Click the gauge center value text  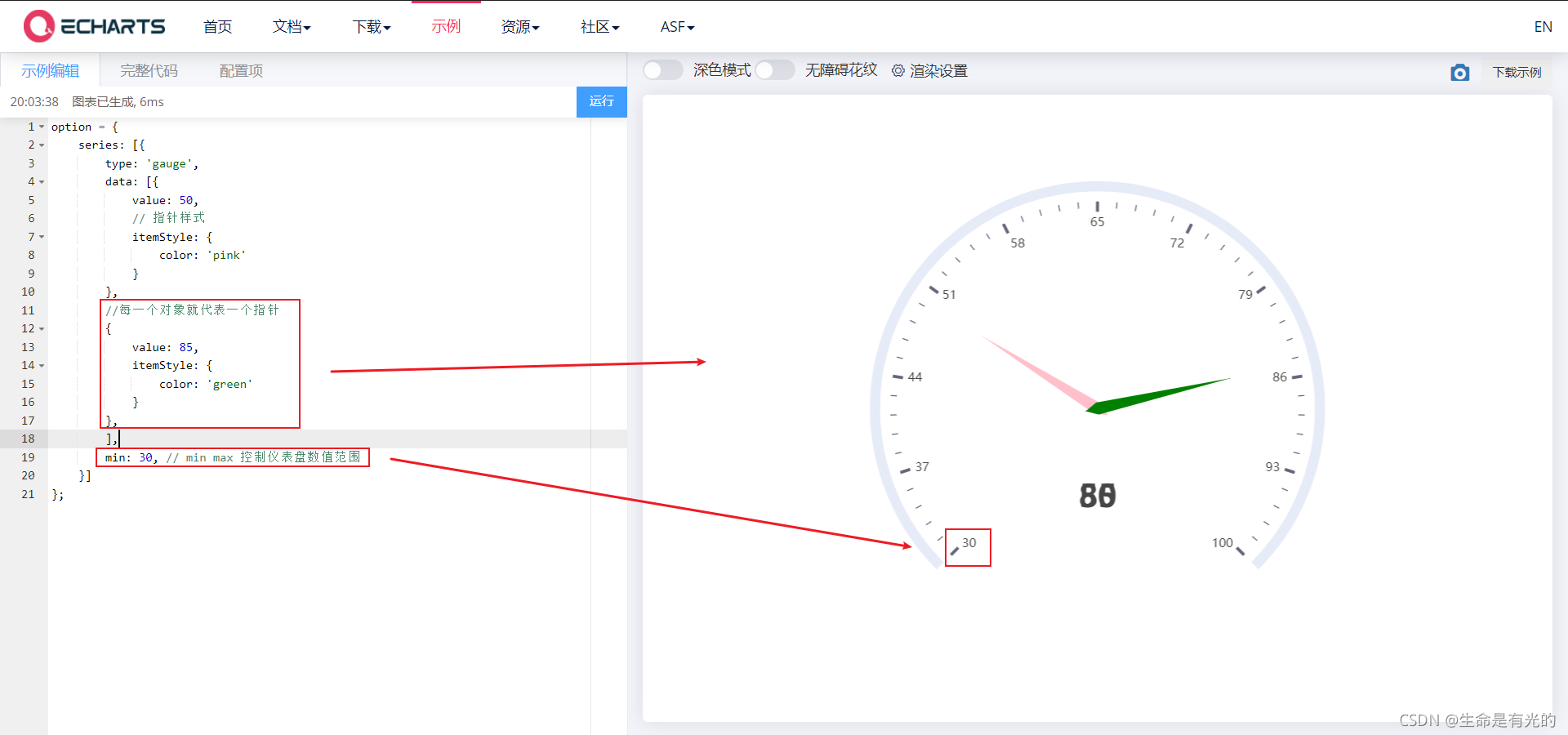pos(1098,496)
